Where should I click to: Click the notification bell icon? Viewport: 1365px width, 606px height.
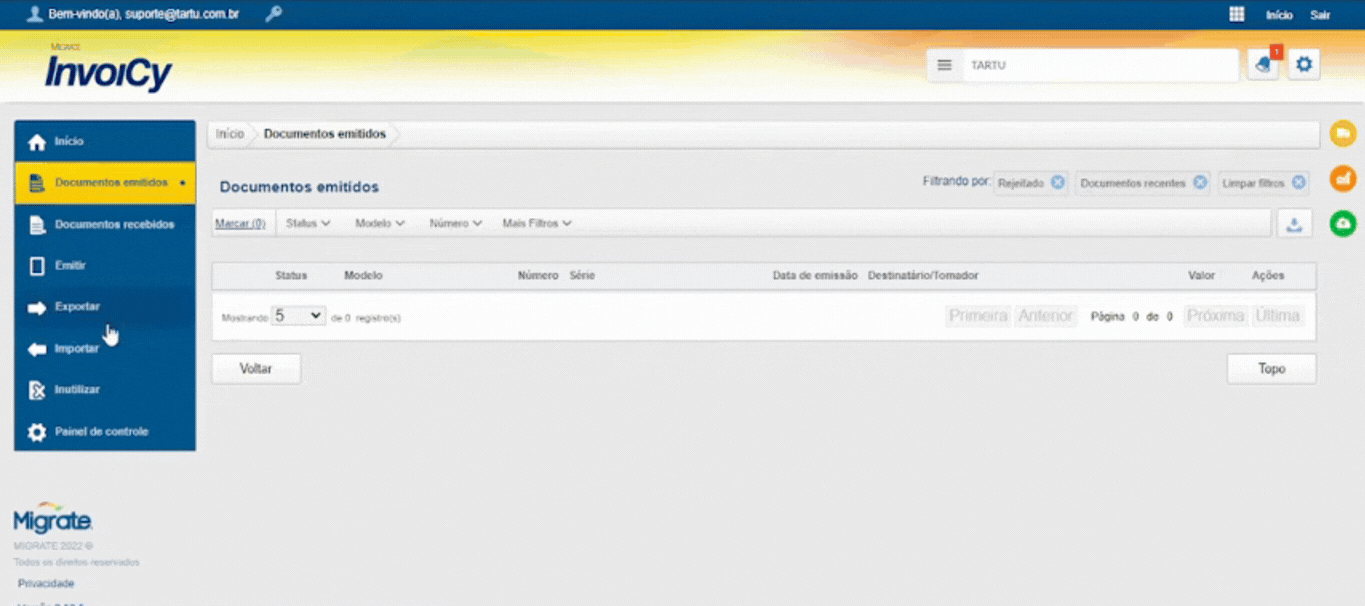(1263, 65)
